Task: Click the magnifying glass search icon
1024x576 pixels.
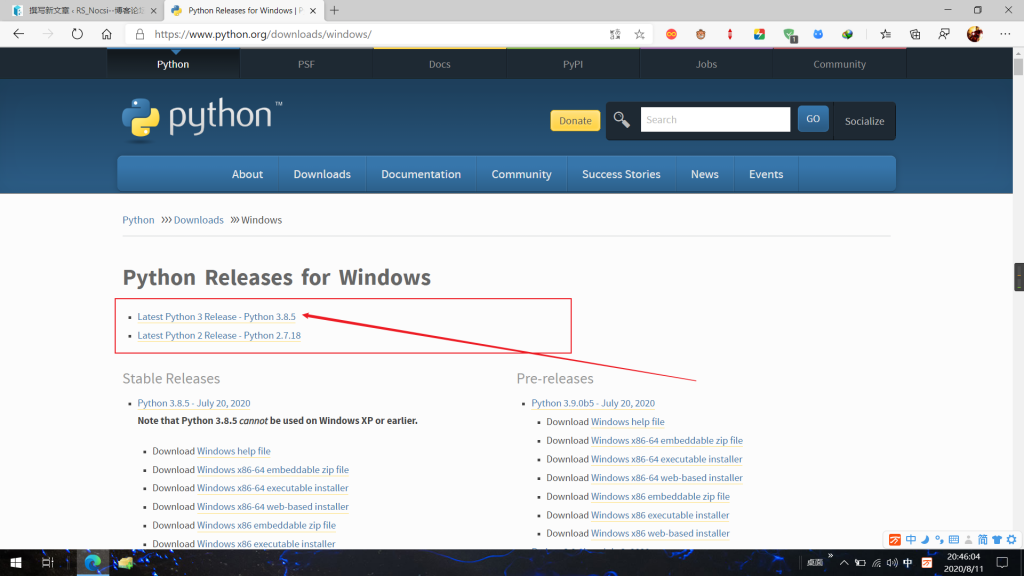Action: (621, 120)
